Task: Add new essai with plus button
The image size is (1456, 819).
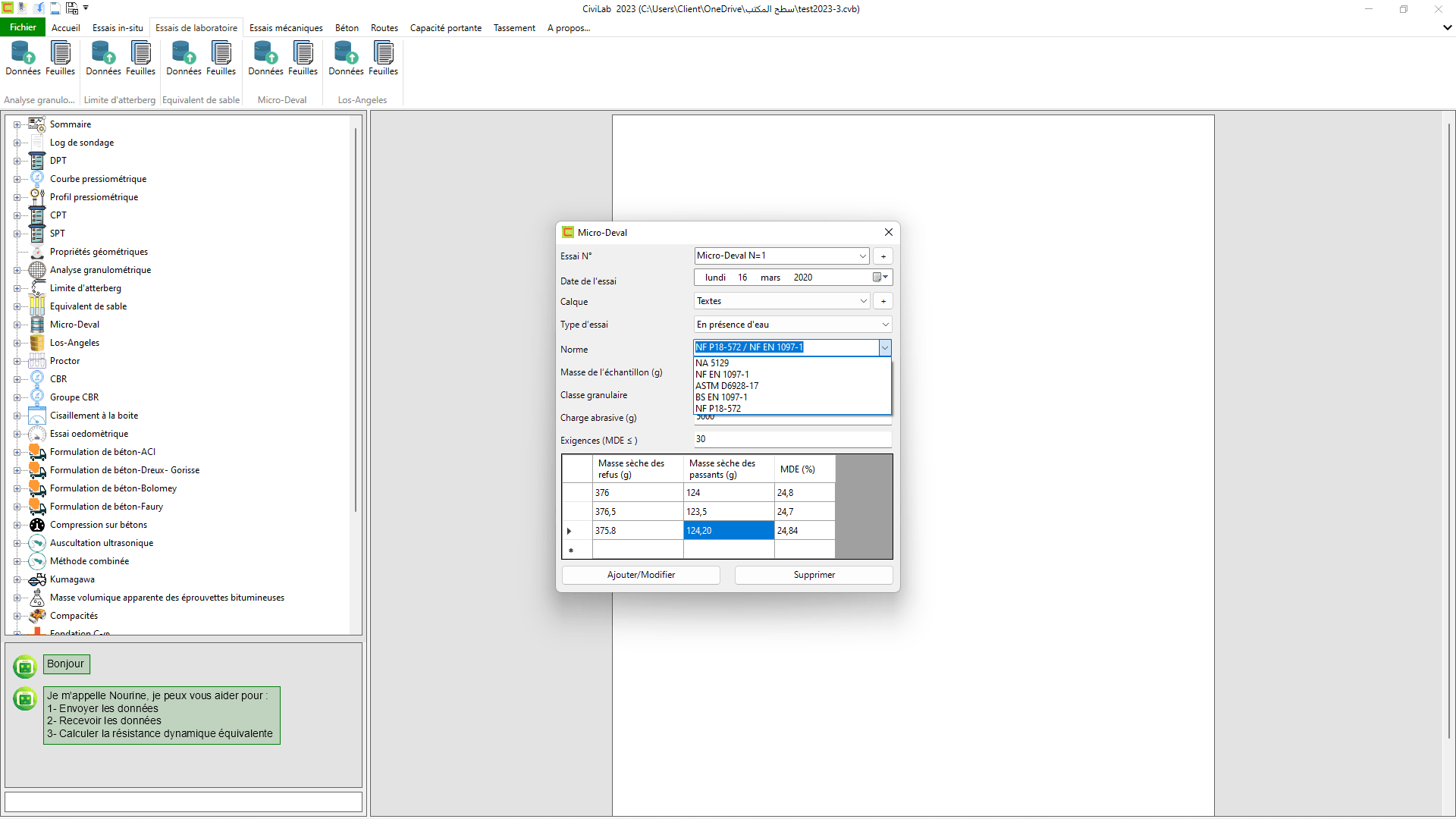Action: tap(883, 256)
